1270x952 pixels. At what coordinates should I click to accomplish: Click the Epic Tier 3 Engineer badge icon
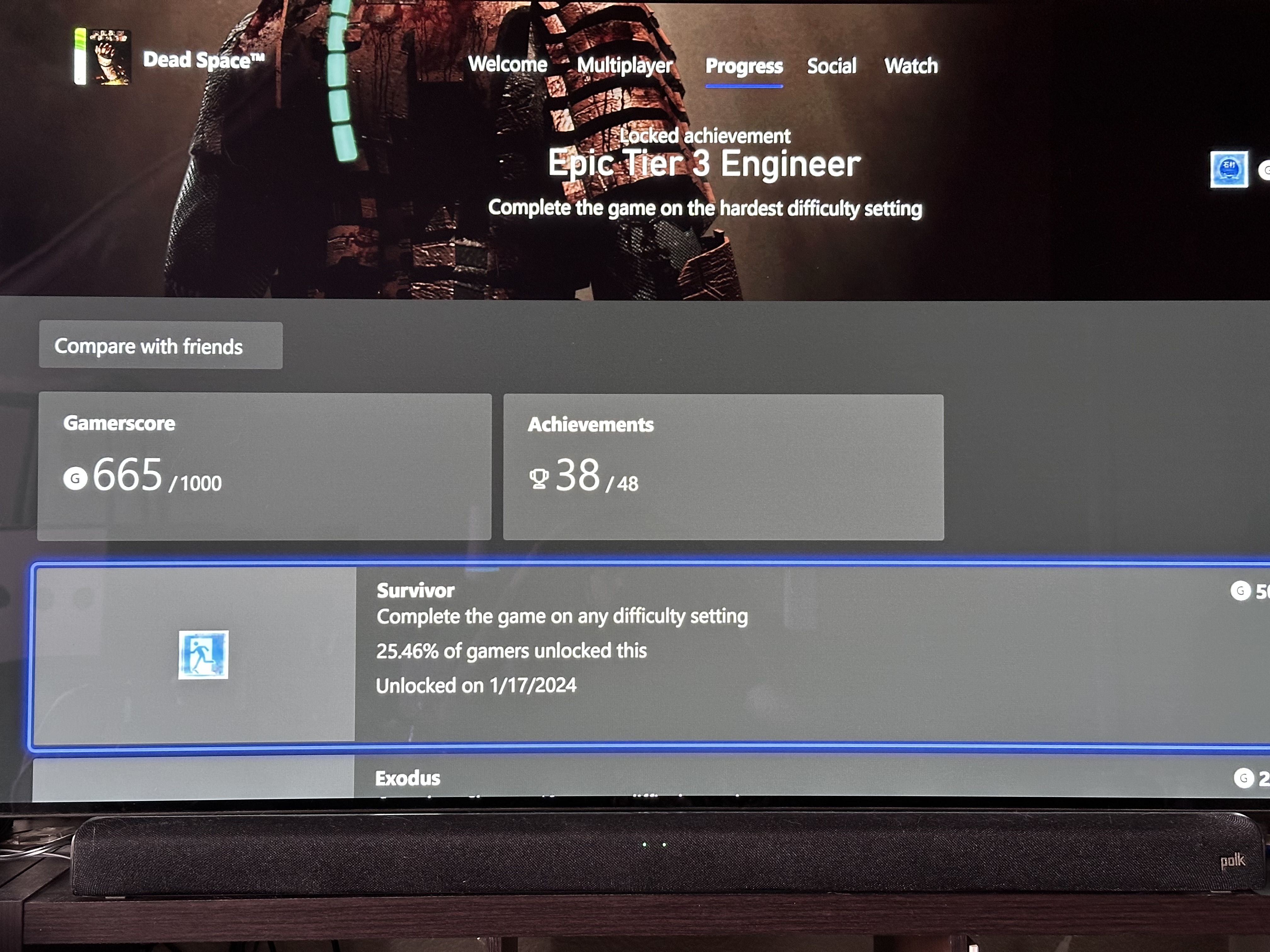pos(1229,169)
